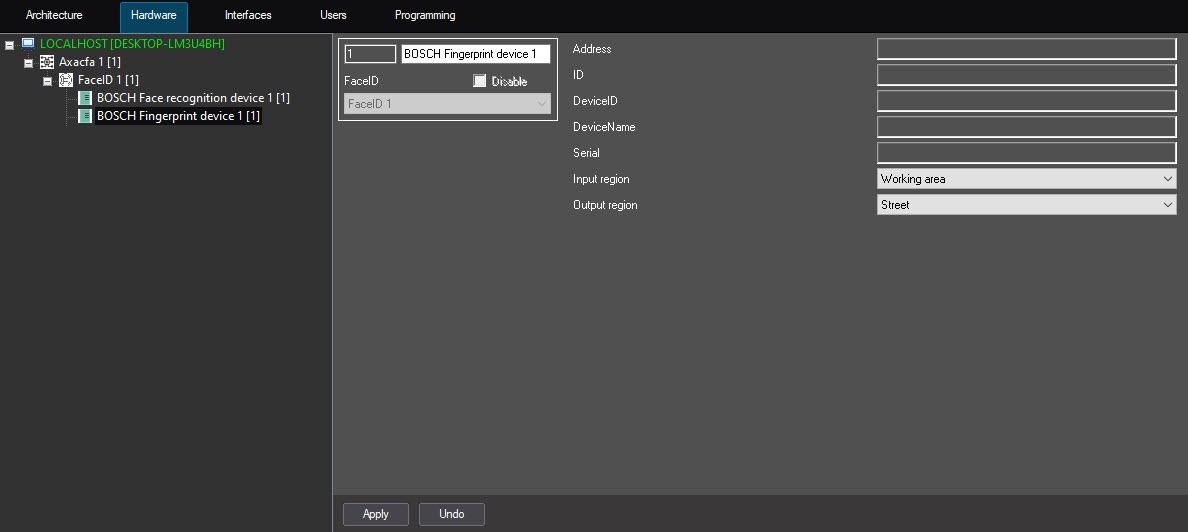Click the object number field containing 1
1188x532 pixels.
pos(370,54)
